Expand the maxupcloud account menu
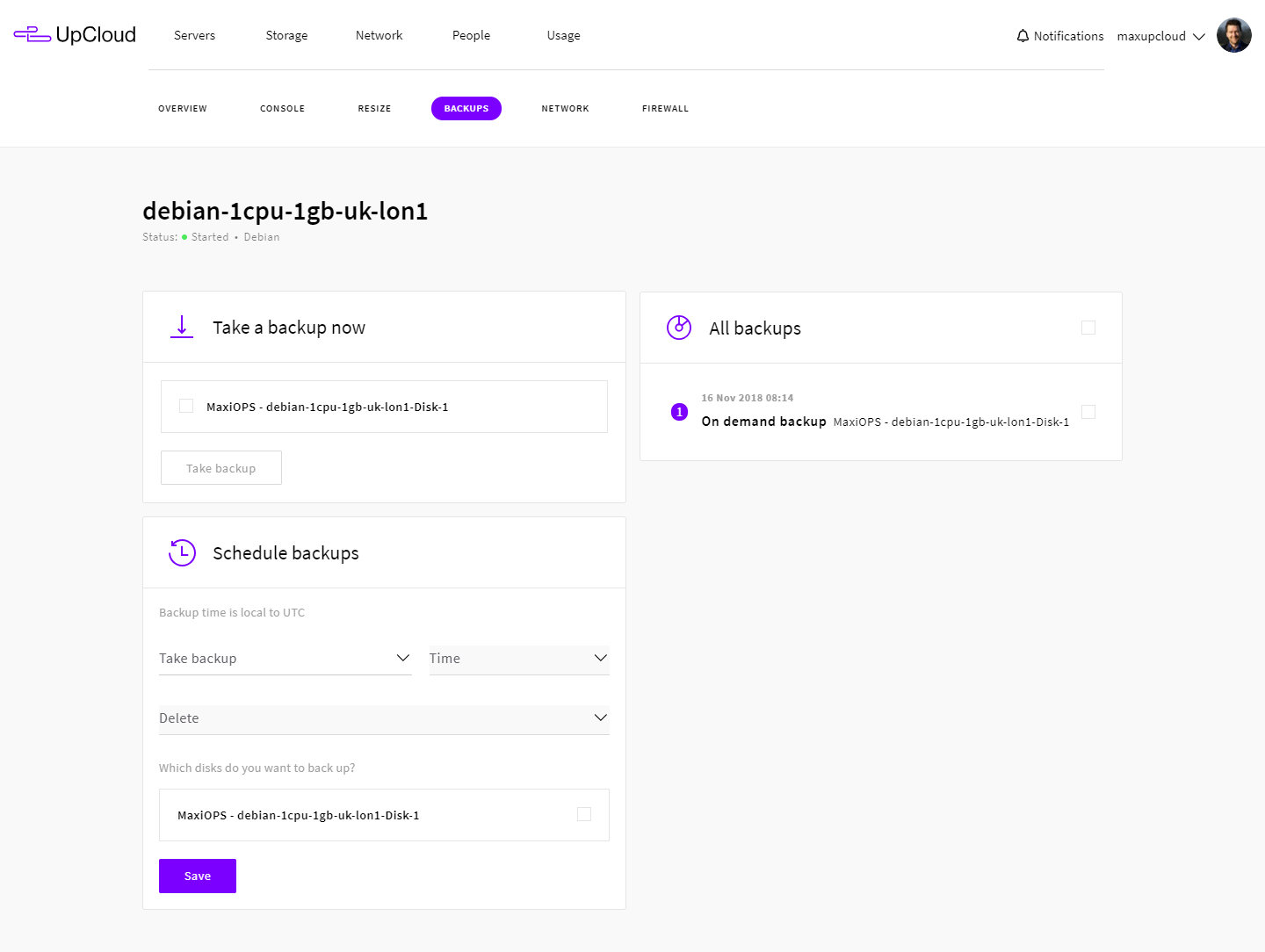Image resolution: width=1265 pixels, height=952 pixels. pyautogui.click(x=1160, y=36)
